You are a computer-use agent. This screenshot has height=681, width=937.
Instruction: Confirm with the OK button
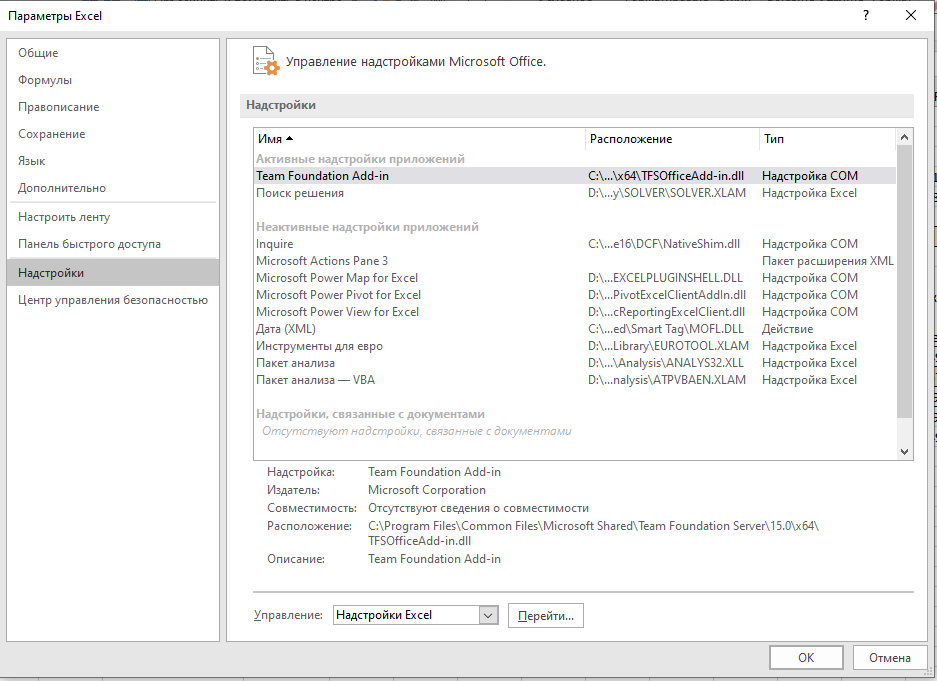[x=806, y=657]
